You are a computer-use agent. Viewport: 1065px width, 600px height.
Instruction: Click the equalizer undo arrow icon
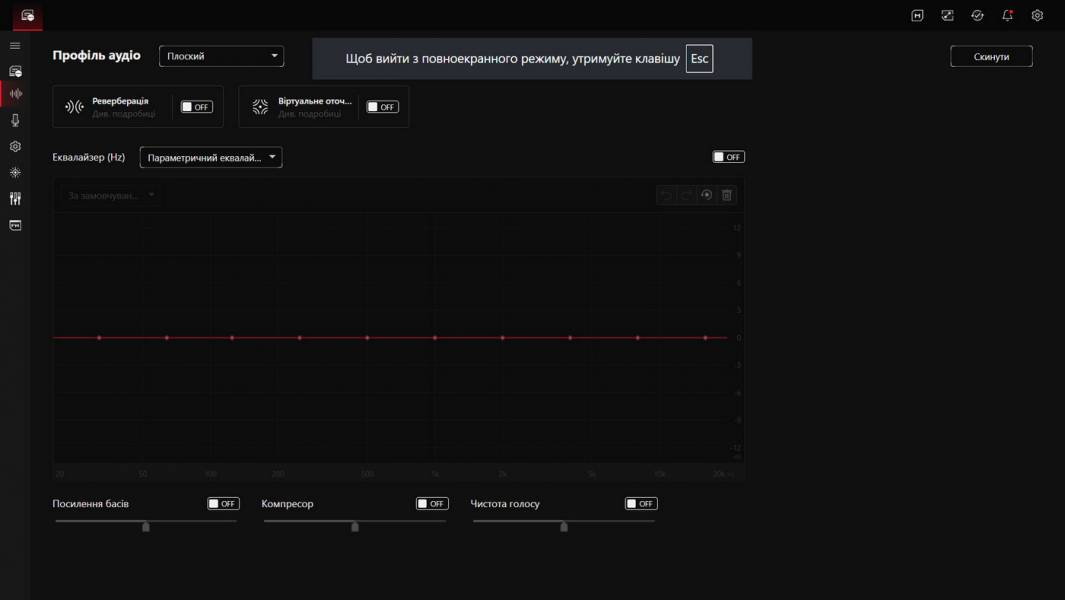click(666, 195)
